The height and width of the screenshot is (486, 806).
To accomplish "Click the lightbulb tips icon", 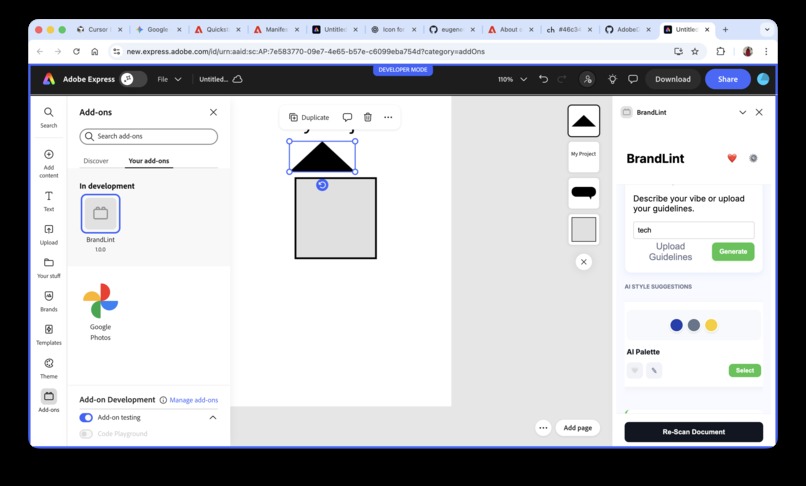I will pyautogui.click(x=612, y=79).
